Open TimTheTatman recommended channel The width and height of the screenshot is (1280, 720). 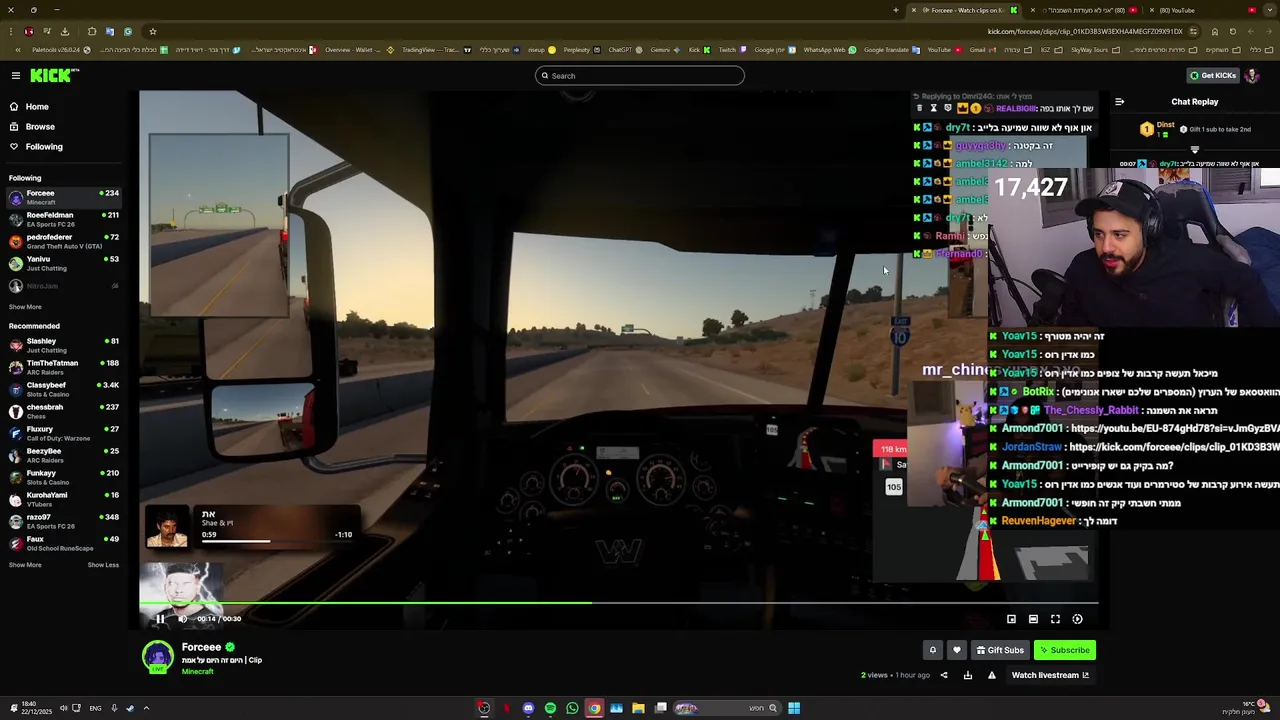64,367
